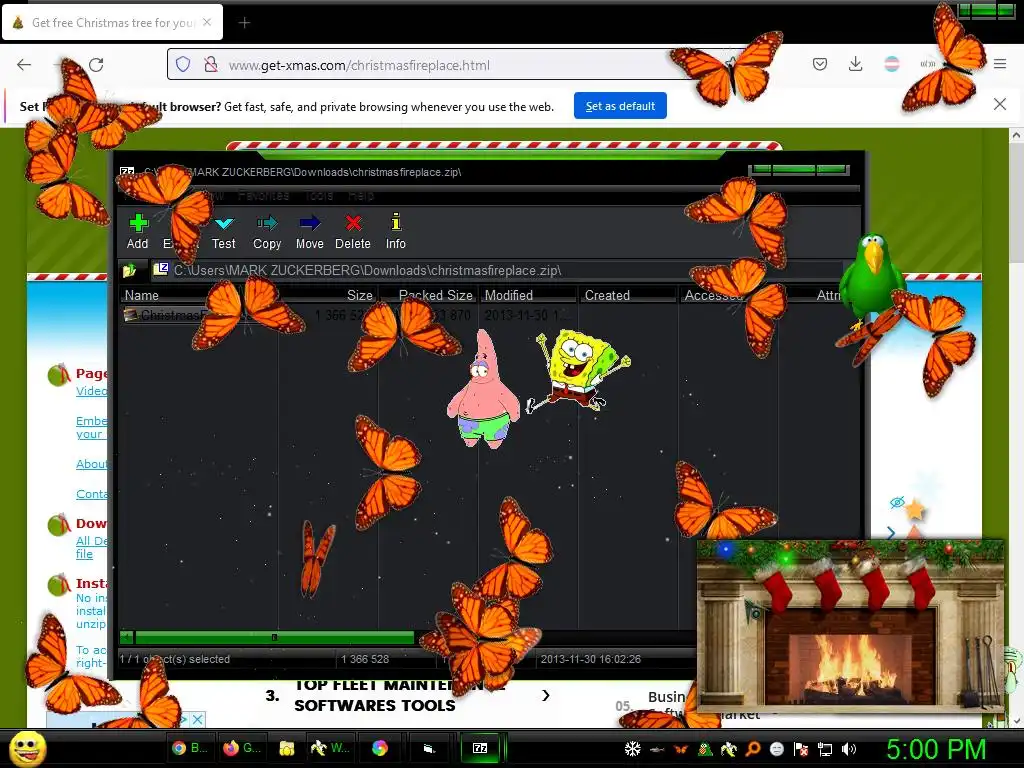This screenshot has height=768, width=1024.
Task: Click the volume speaker tray icon
Action: click(849, 749)
